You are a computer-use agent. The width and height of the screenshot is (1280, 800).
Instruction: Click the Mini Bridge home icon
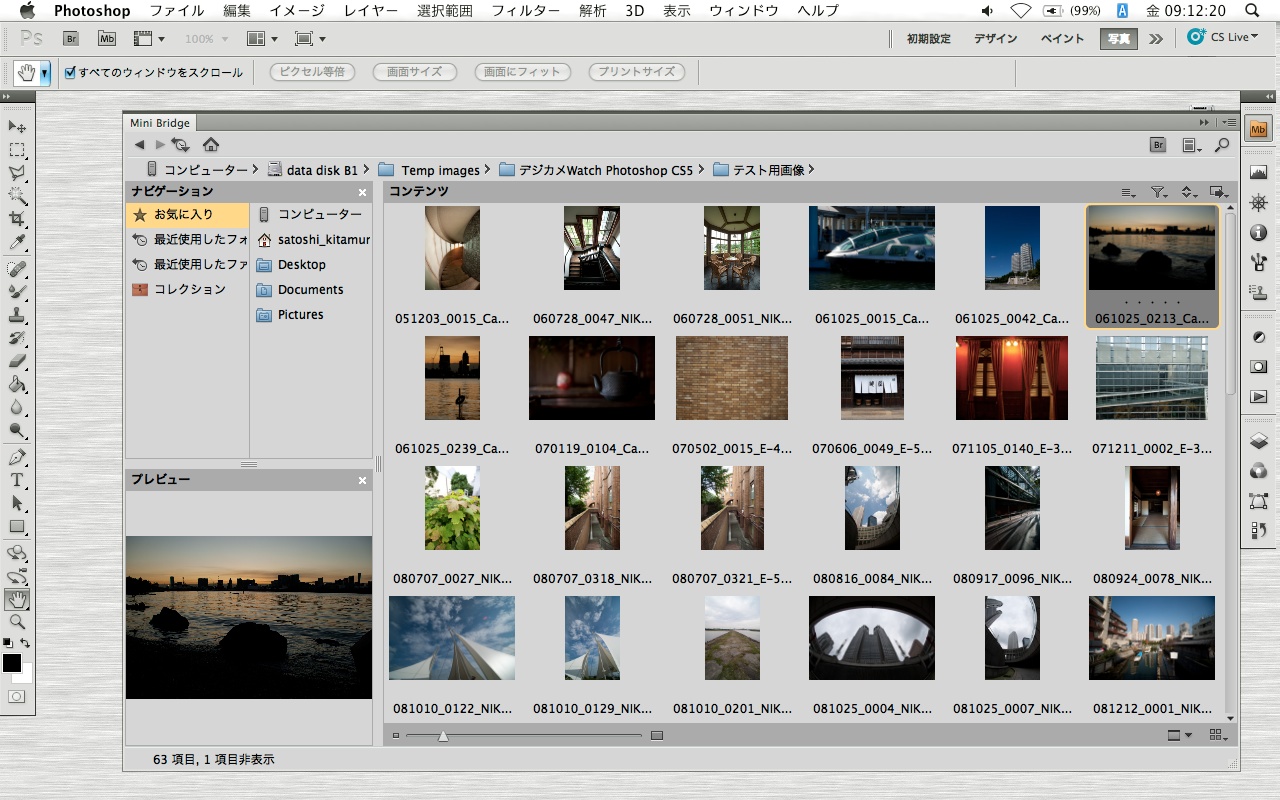[211, 145]
